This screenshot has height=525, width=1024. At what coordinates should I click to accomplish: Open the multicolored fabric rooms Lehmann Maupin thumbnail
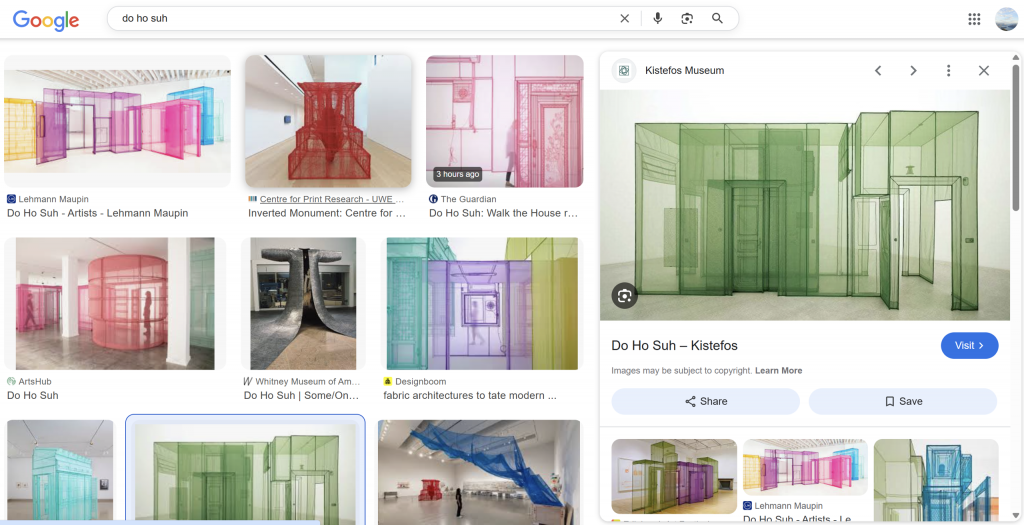(x=118, y=121)
